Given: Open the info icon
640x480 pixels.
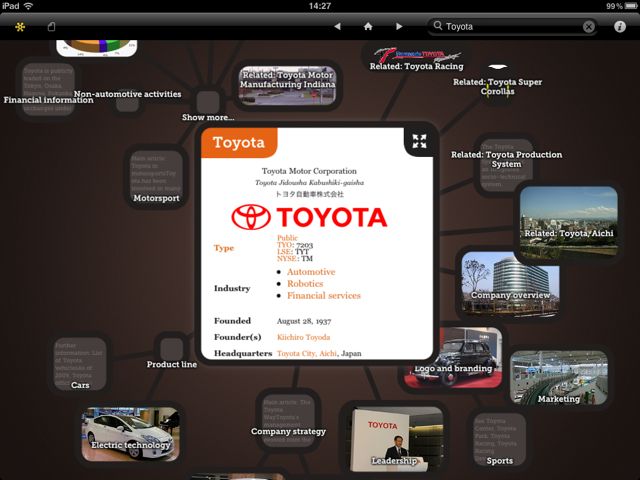Looking at the screenshot, I should pyautogui.click(x=620, y=27).
